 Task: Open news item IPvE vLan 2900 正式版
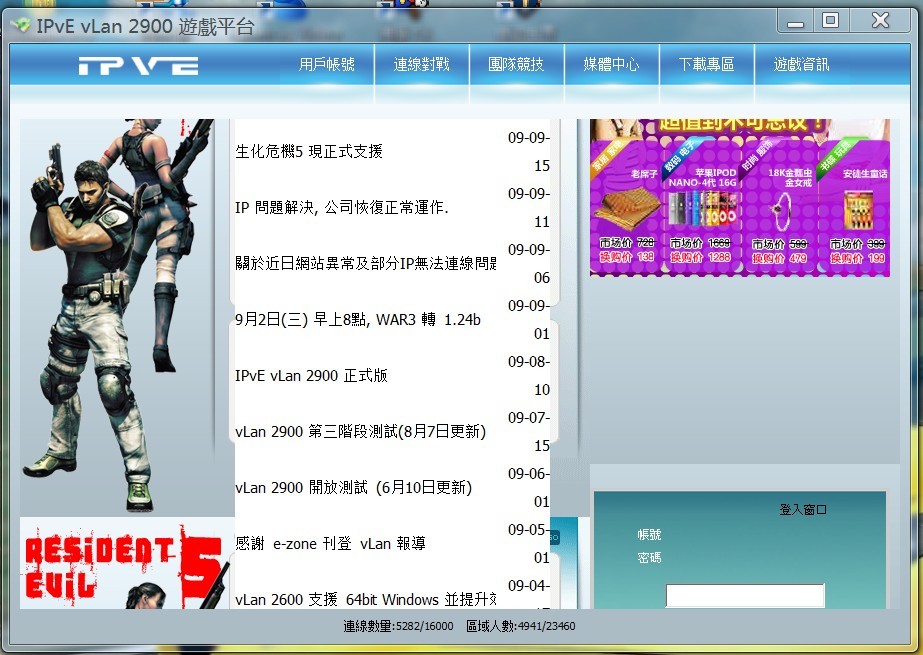311,375
